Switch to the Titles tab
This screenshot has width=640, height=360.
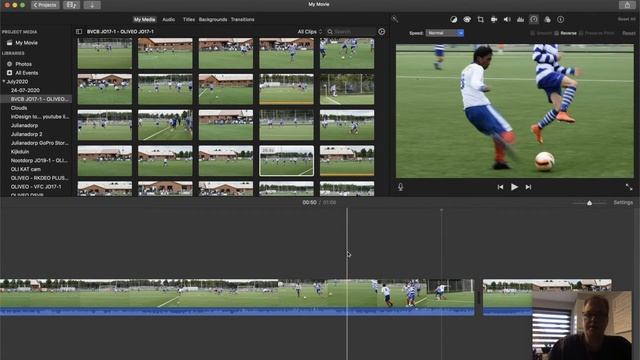pyautogui.click(x=189, y=19)
